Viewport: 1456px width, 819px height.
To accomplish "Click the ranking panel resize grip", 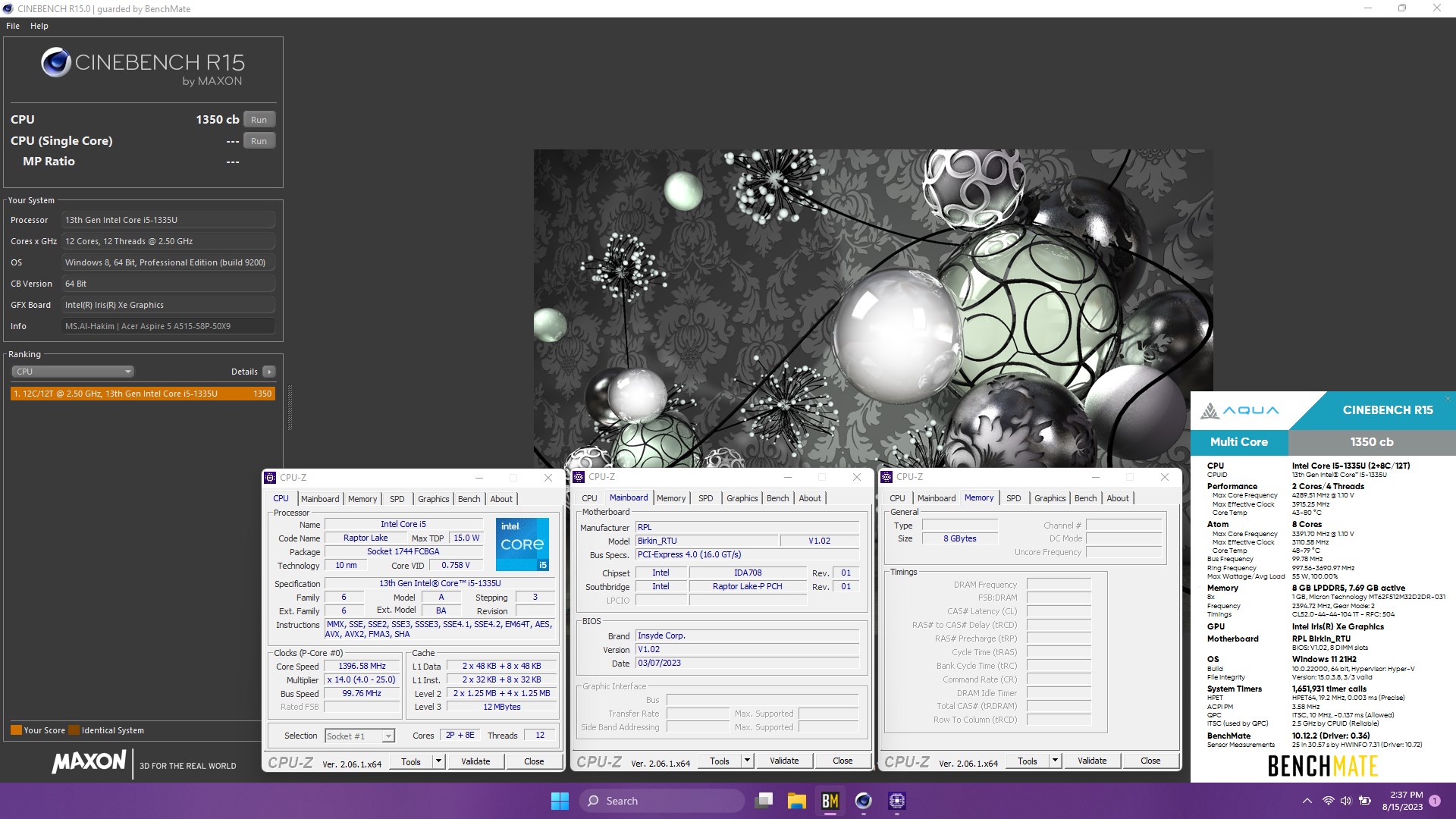I will coord(290,407).
